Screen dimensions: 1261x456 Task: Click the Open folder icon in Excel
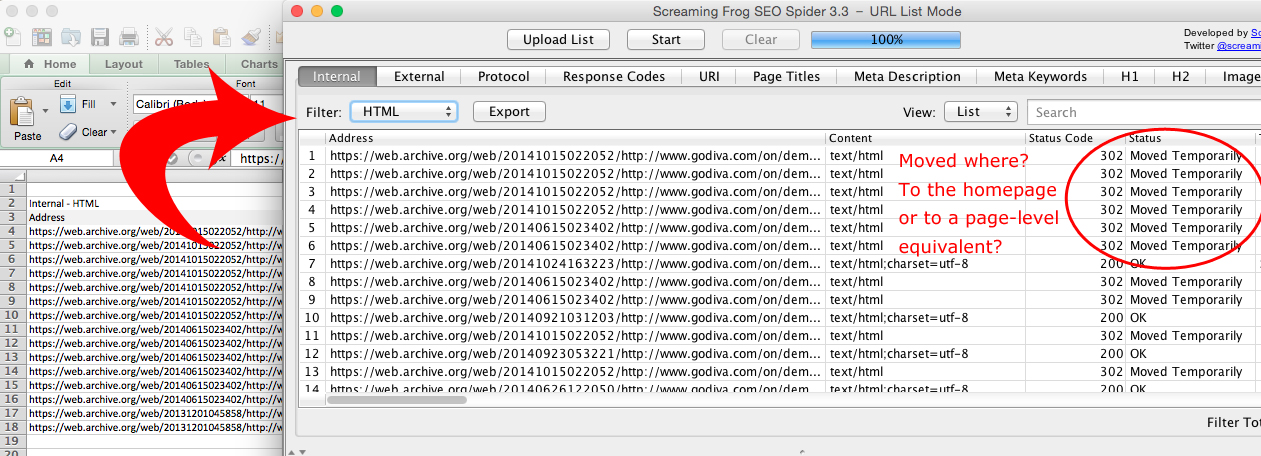(x=71, y=38)
